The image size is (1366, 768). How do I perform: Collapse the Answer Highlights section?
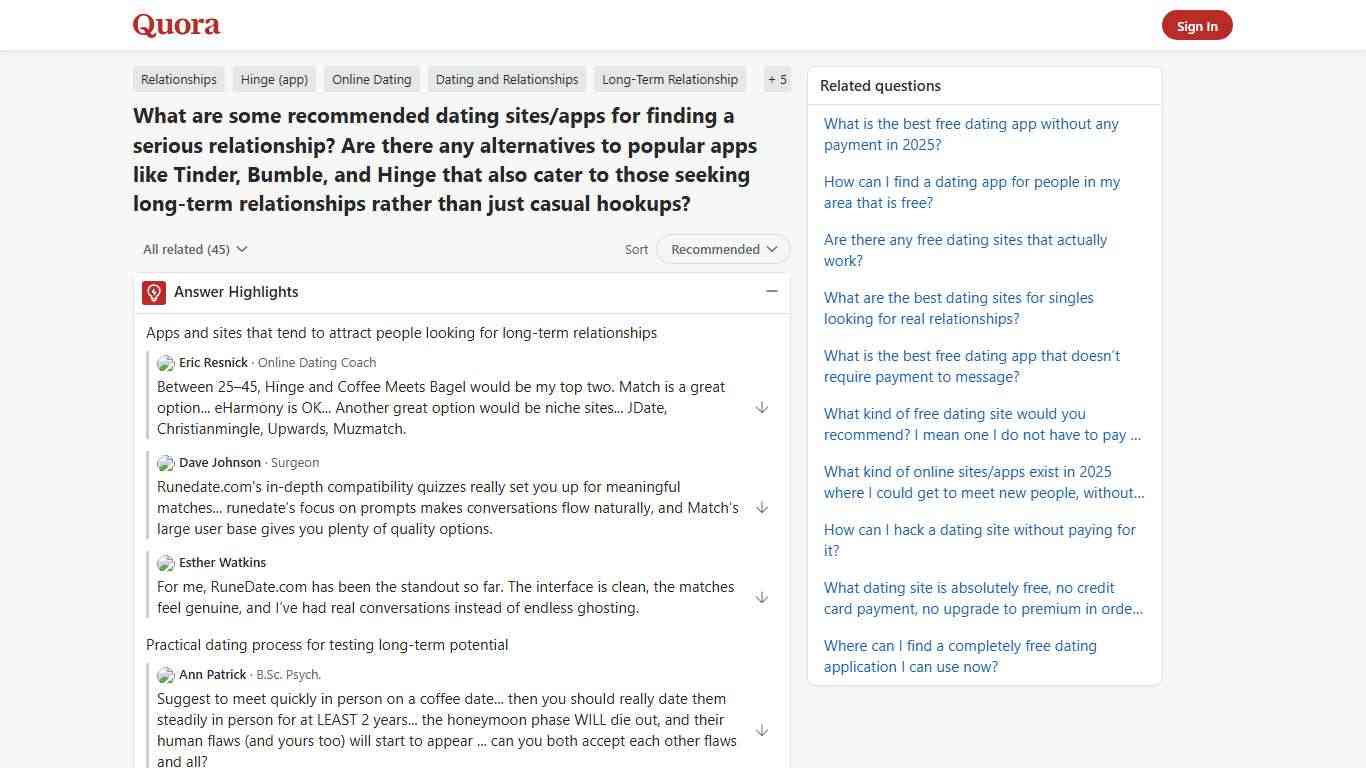coord(771,291)
